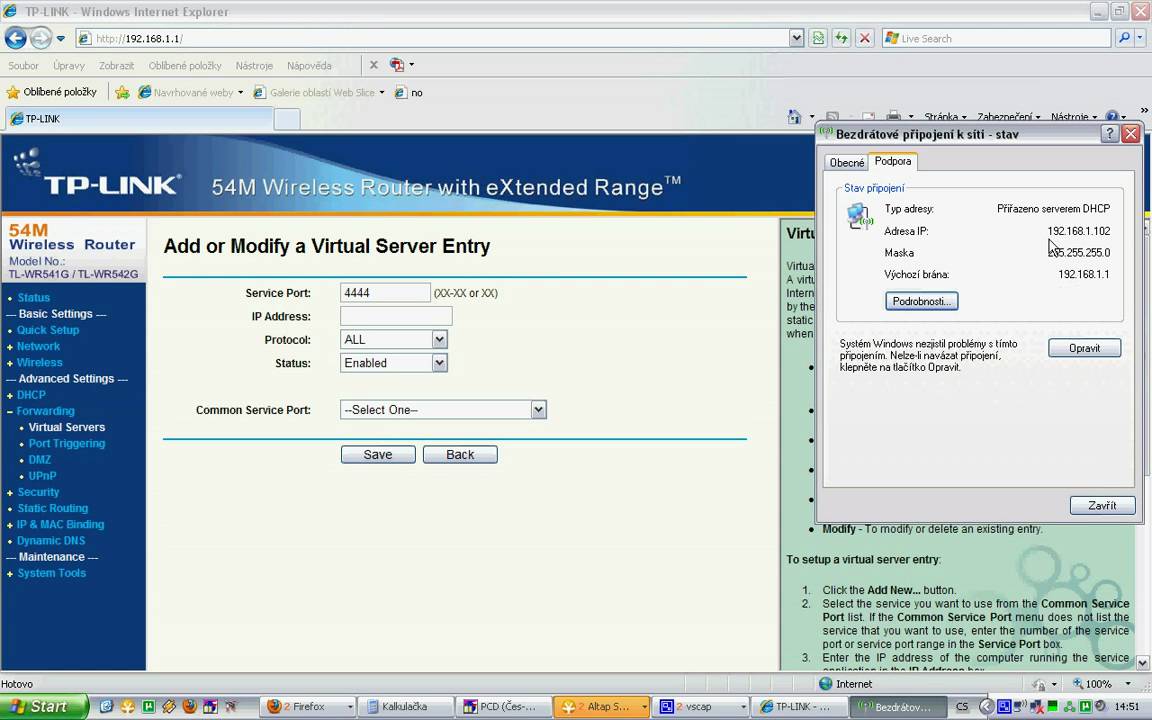Open the Nápověda menu
Viewport: 1152px width, 720px height.
tap(309, 65)
